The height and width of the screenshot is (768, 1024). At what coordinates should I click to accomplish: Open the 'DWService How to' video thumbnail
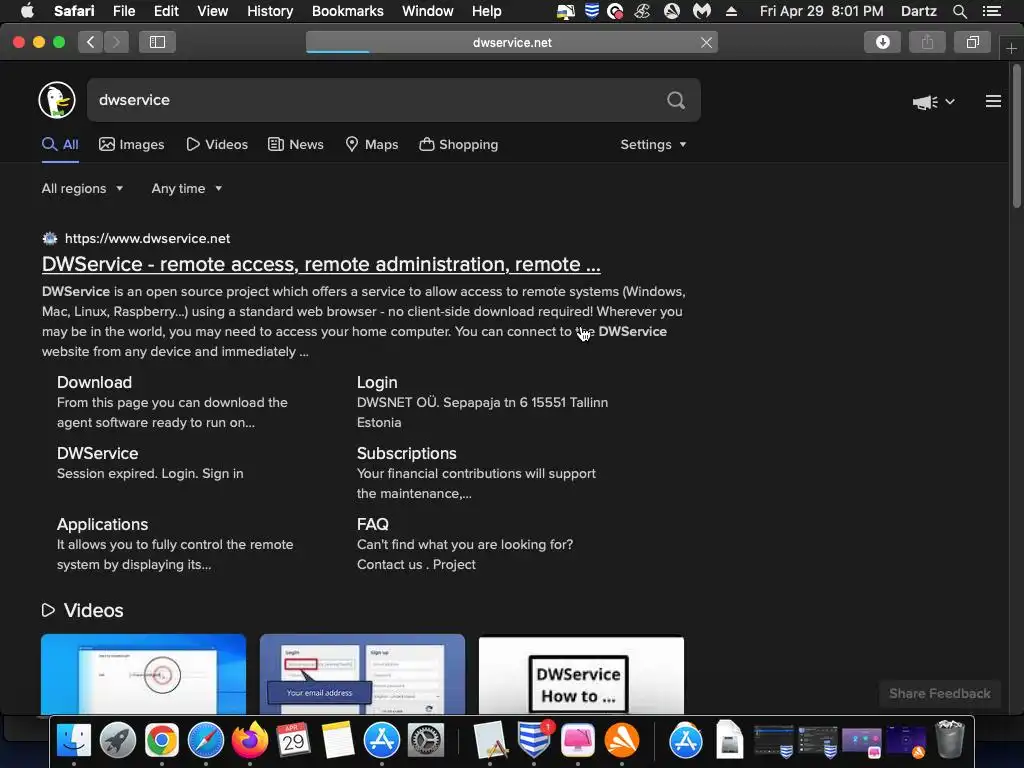point(581,675)
